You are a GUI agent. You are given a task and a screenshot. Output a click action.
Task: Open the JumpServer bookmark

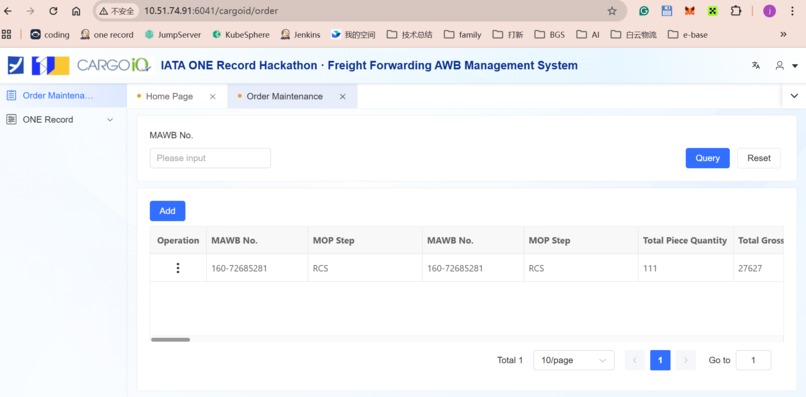click(x=173, y=34)
